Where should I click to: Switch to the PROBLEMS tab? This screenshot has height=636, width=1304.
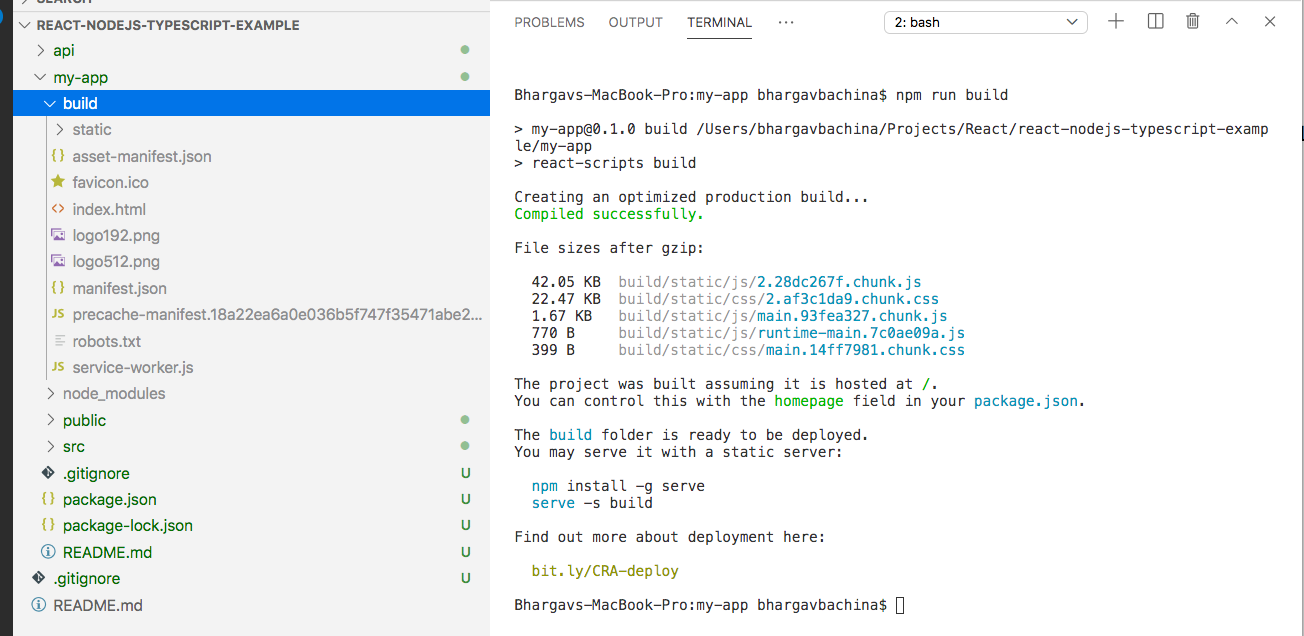(549, 22)
